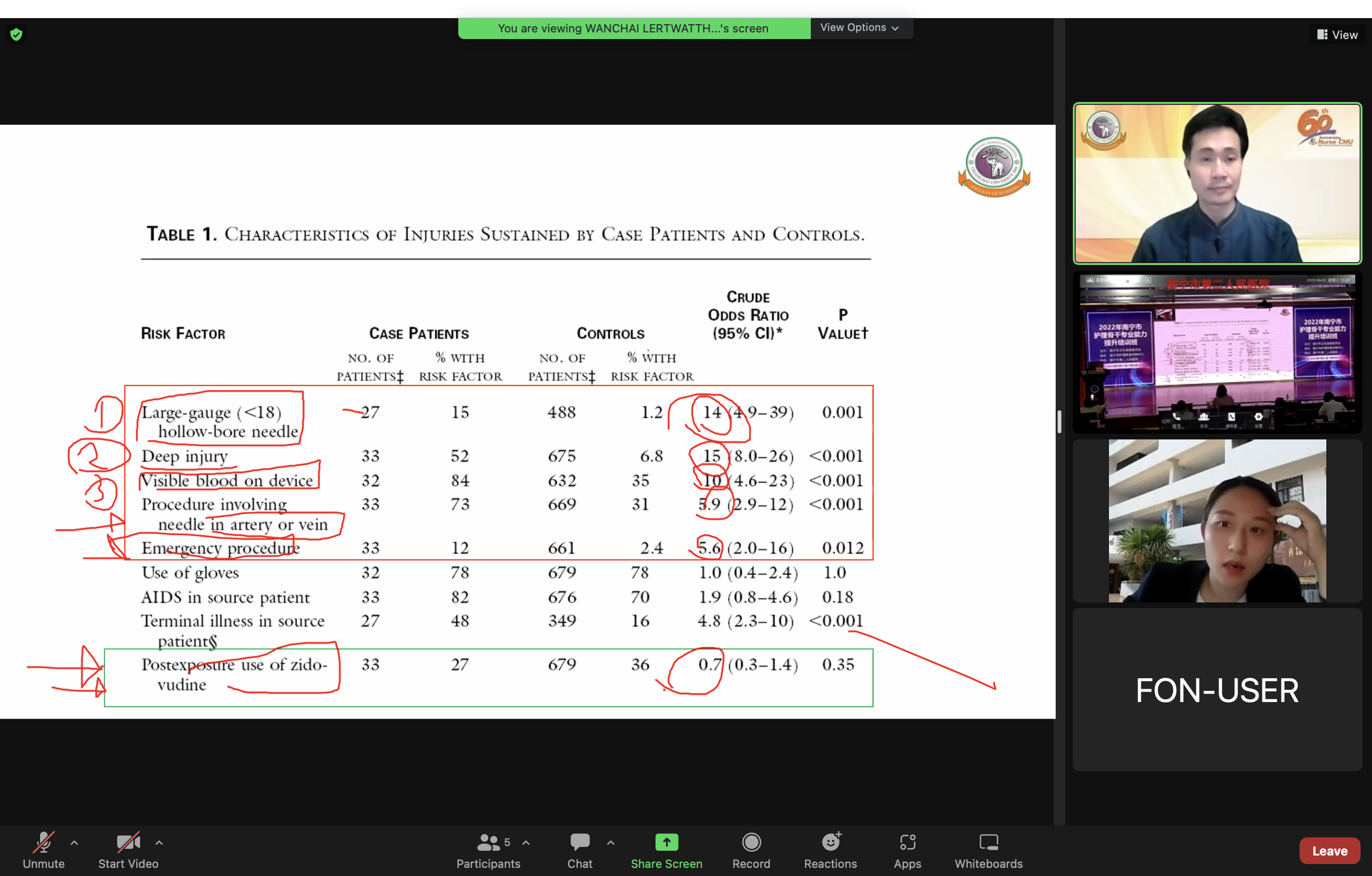Open video options arrow beside Start Video

(x=159, y=842)
